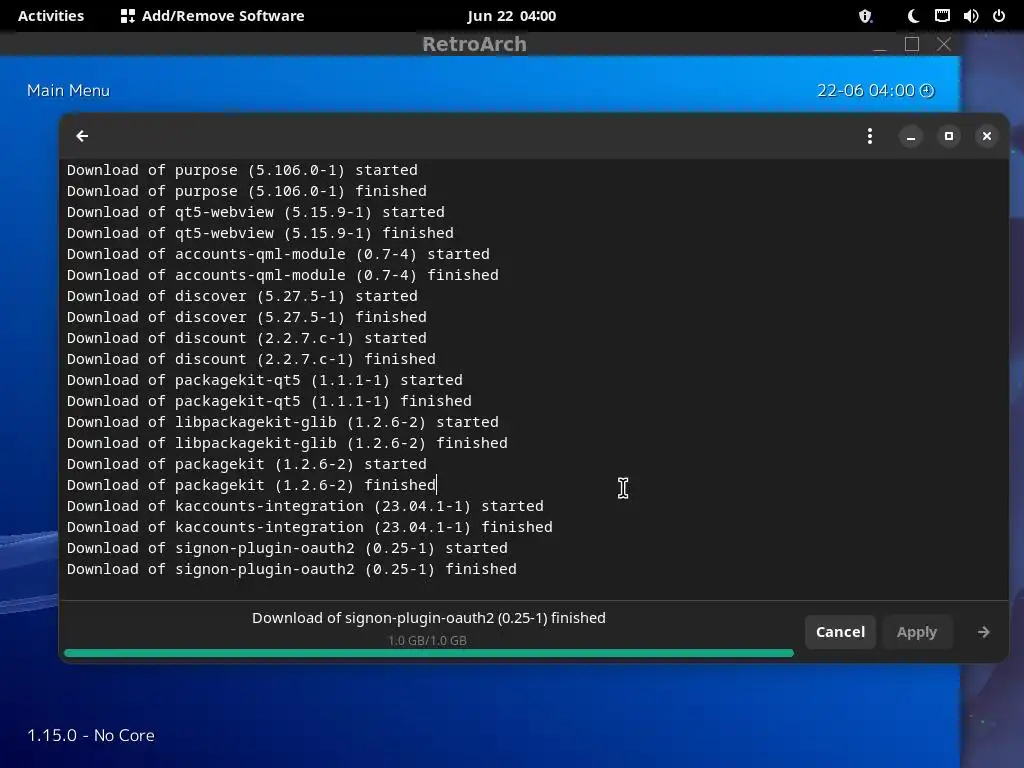Image resolution: width=1024 pixels, height=768 pixels.
Task: Click the line discount (2.2.7.c-1) finished
Action: click(x=251, y=359)
